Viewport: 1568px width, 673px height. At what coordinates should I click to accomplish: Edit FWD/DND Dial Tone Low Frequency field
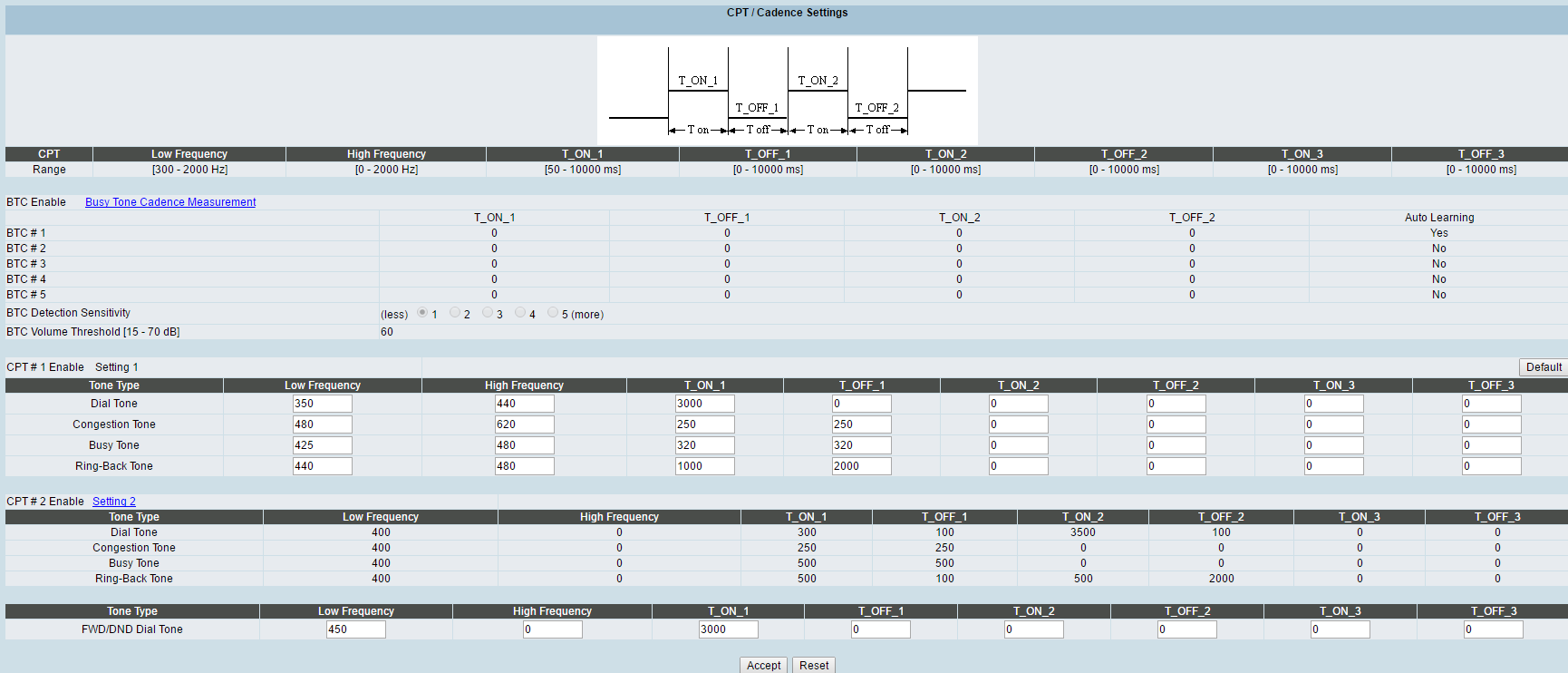click(x=356, y=629)
